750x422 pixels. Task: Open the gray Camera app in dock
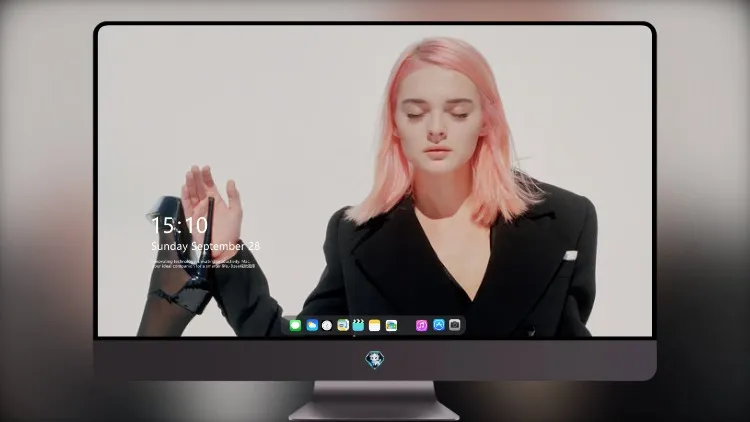click(x=455, y=325)
